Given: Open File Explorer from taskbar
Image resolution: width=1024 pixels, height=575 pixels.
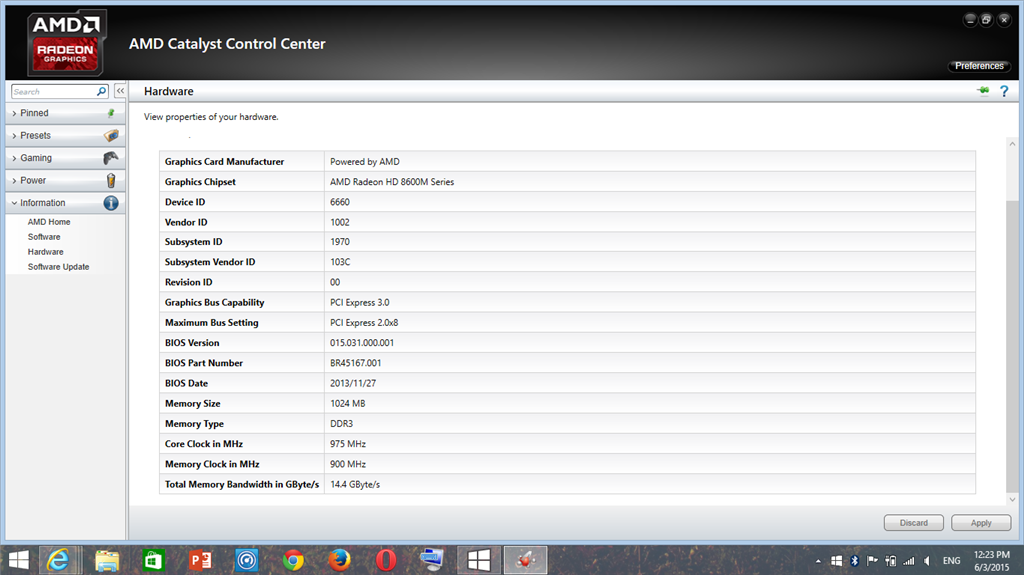Looking at the screenshot, I should [107, 561].
